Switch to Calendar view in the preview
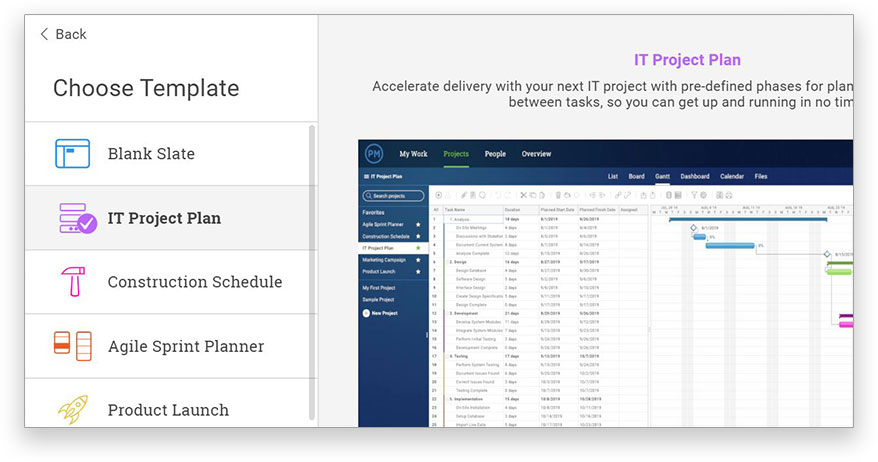Image resolution: width=878 pixels, height=462 pixels. coord(732,176)
